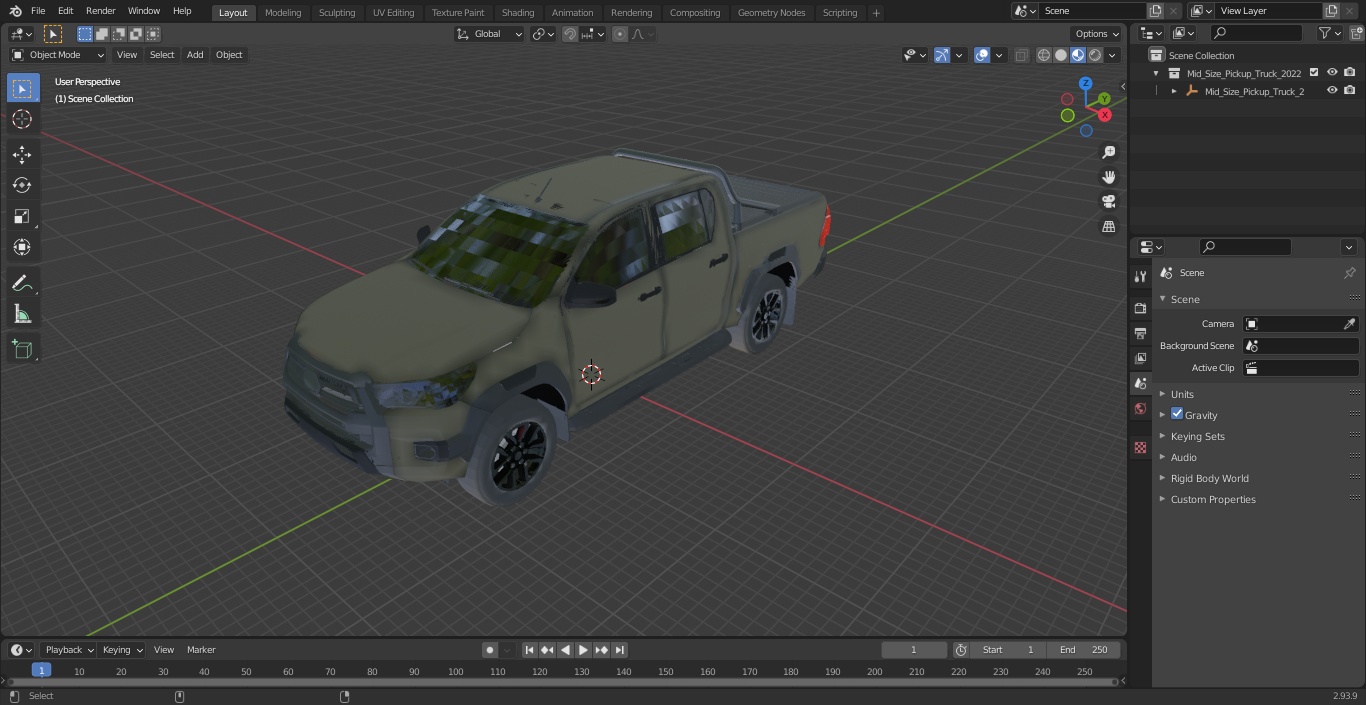Choose the Annotate tool
This screenshot has height=705, width=1366.
pos(22,283)
